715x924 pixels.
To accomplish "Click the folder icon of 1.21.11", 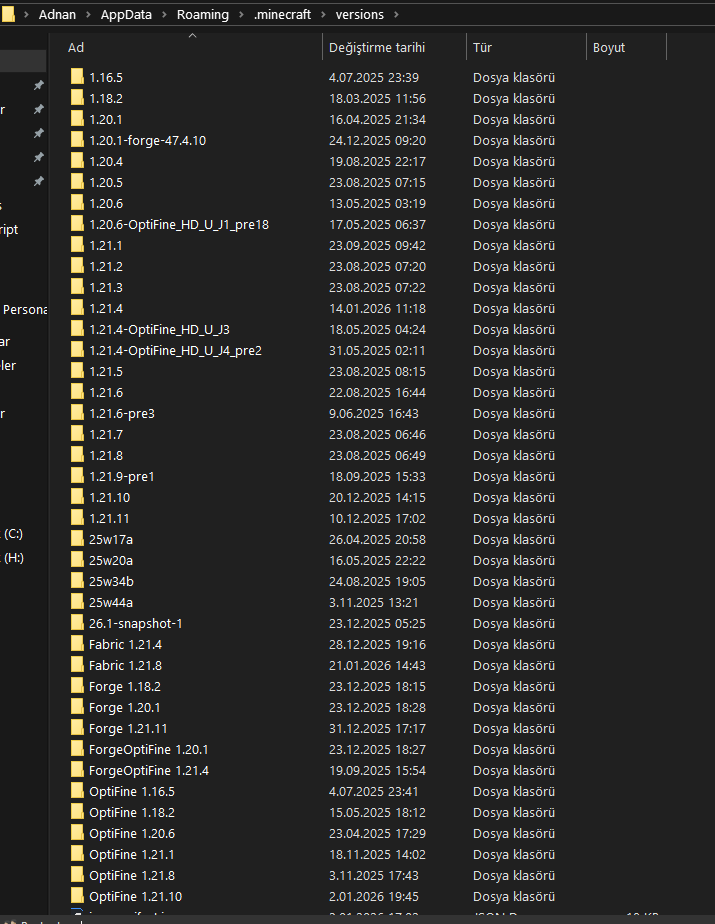I will [77, 519].
